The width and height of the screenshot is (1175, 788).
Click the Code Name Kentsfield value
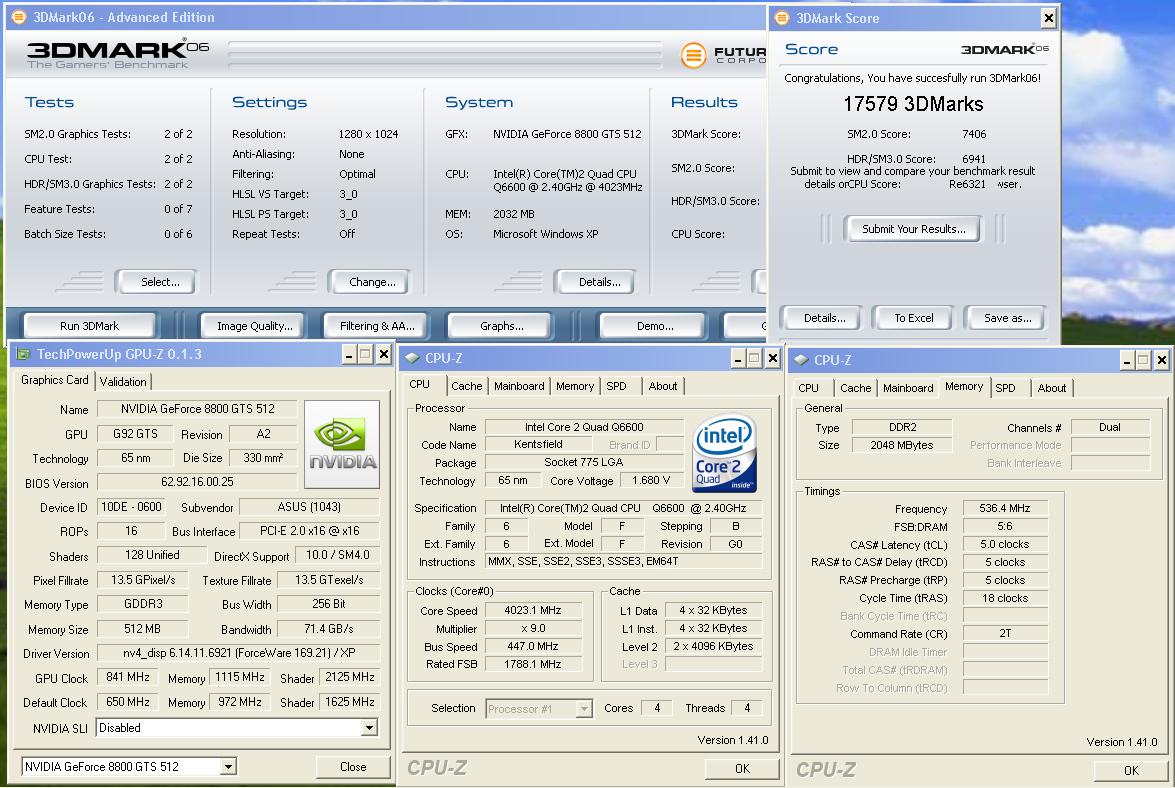(538, 444)
